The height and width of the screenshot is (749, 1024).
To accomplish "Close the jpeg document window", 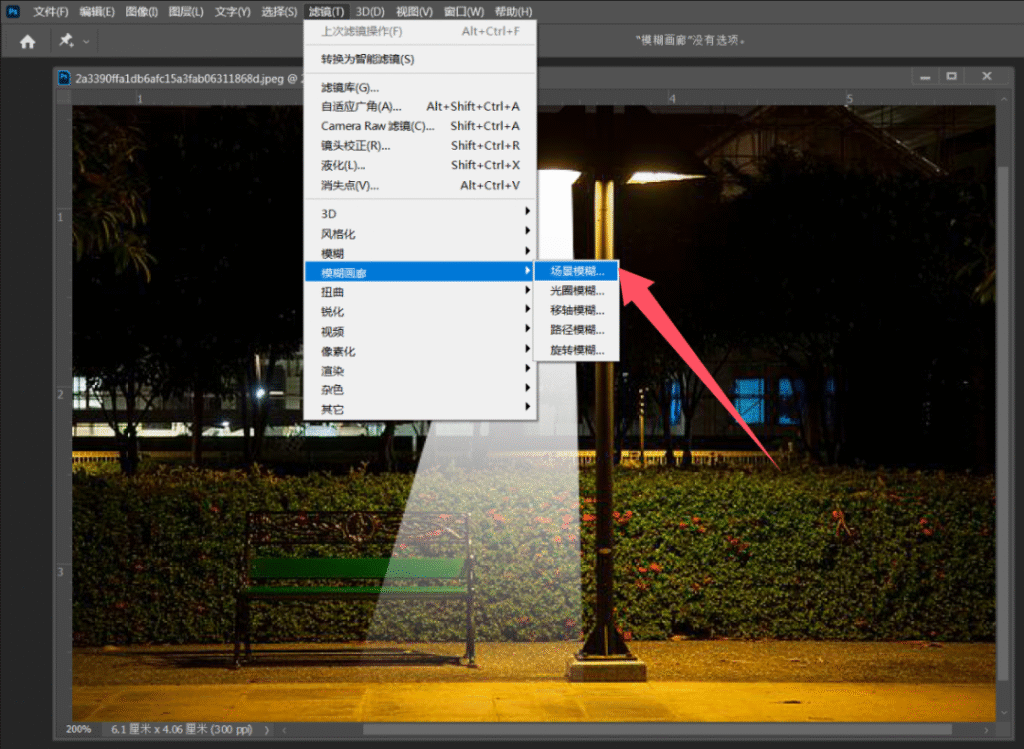I will (987, 76).
